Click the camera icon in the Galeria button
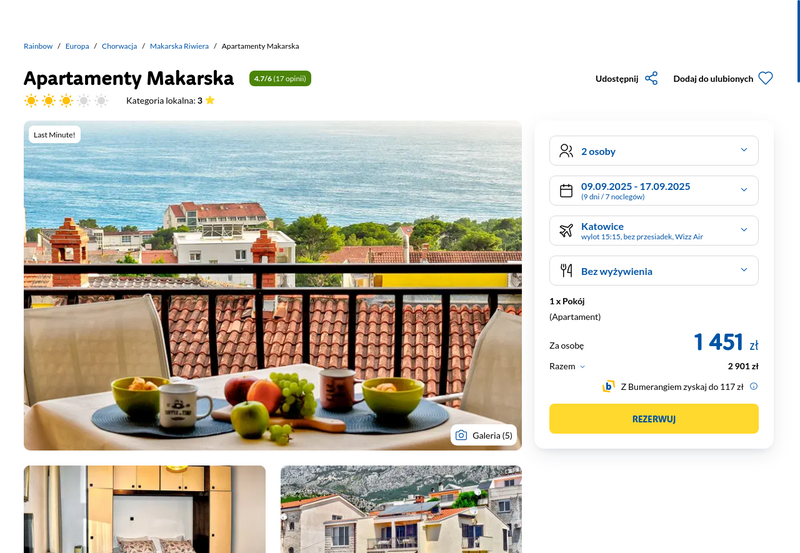Image resolution: width=800 pixels, height=553 pixels. (x=461, y=435)
